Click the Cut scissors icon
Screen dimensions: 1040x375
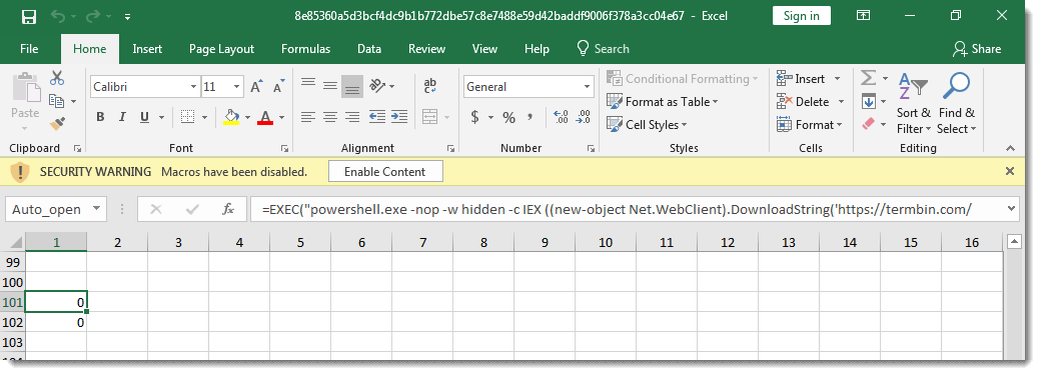click(57, 78)
